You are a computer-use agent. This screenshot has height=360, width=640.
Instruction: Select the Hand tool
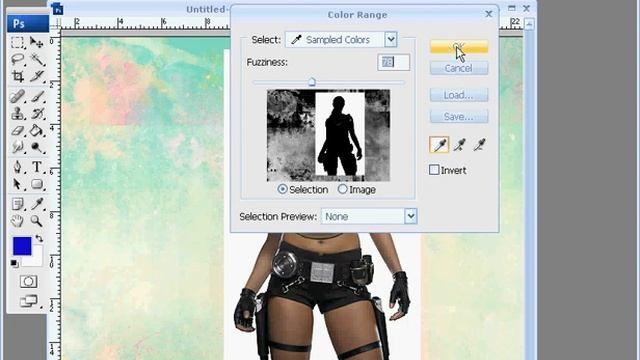coord(17,221)
